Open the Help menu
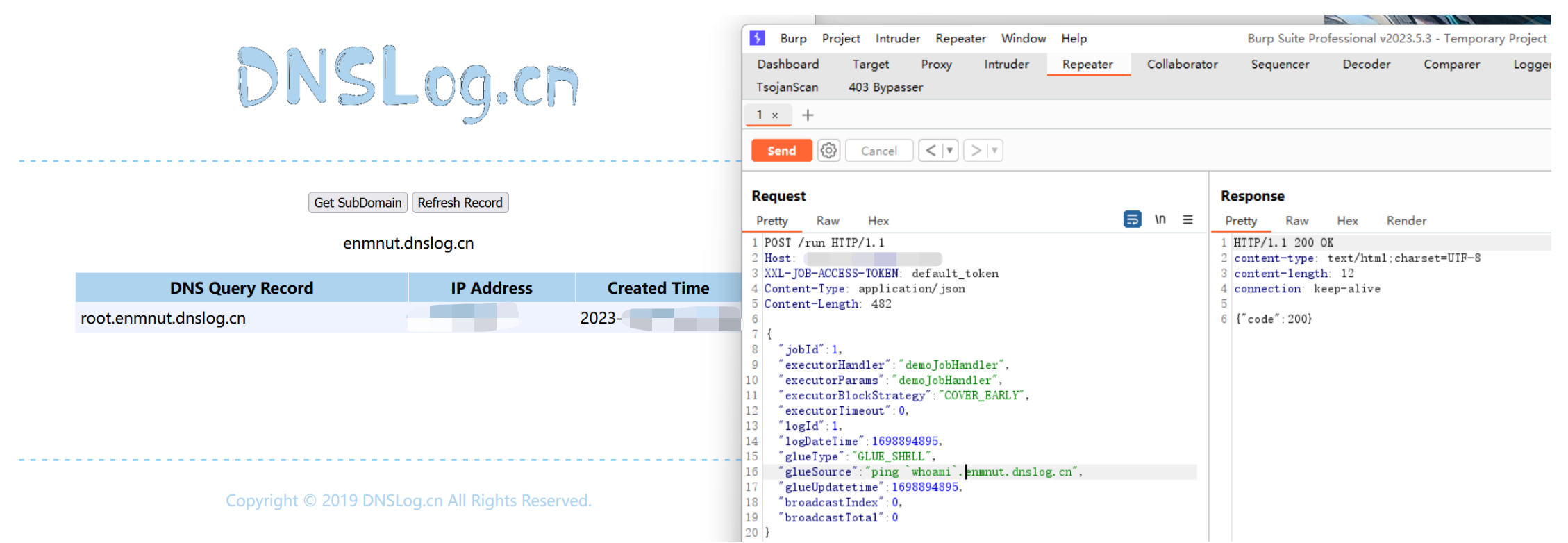 [x=1074, y=39]
